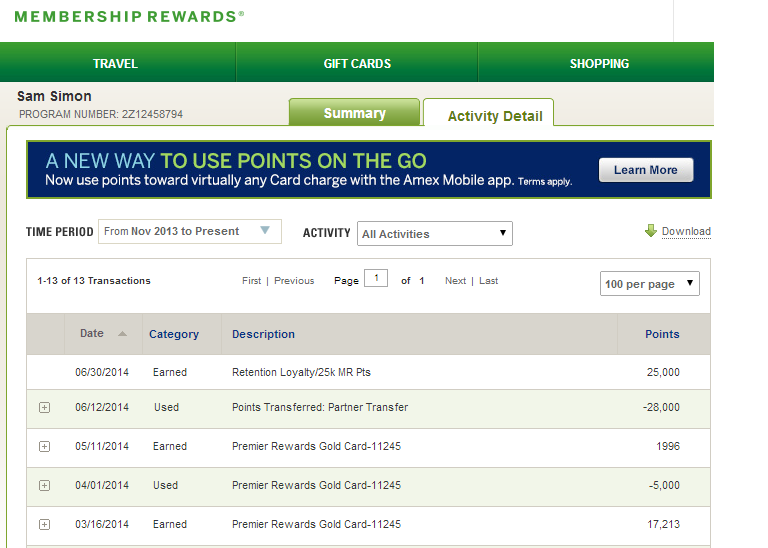Click Premier Rewards Gold Card-11245 on 03/16/2014

click(x=316, y=524)
